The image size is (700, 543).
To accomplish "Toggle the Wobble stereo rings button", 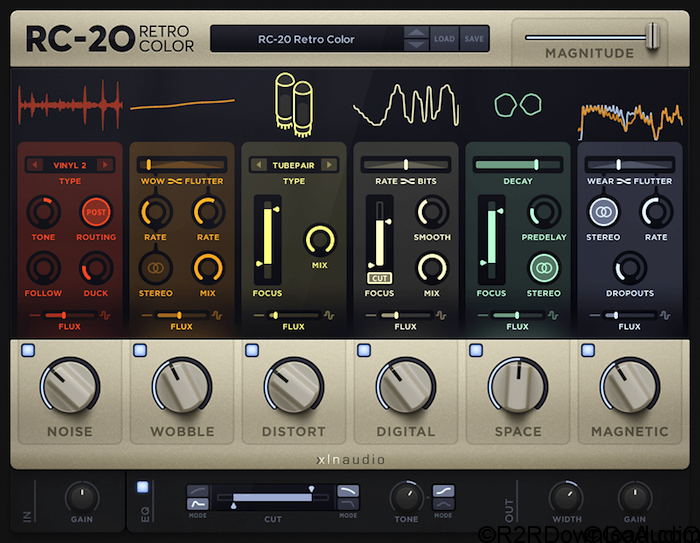I will pos(155,268).
